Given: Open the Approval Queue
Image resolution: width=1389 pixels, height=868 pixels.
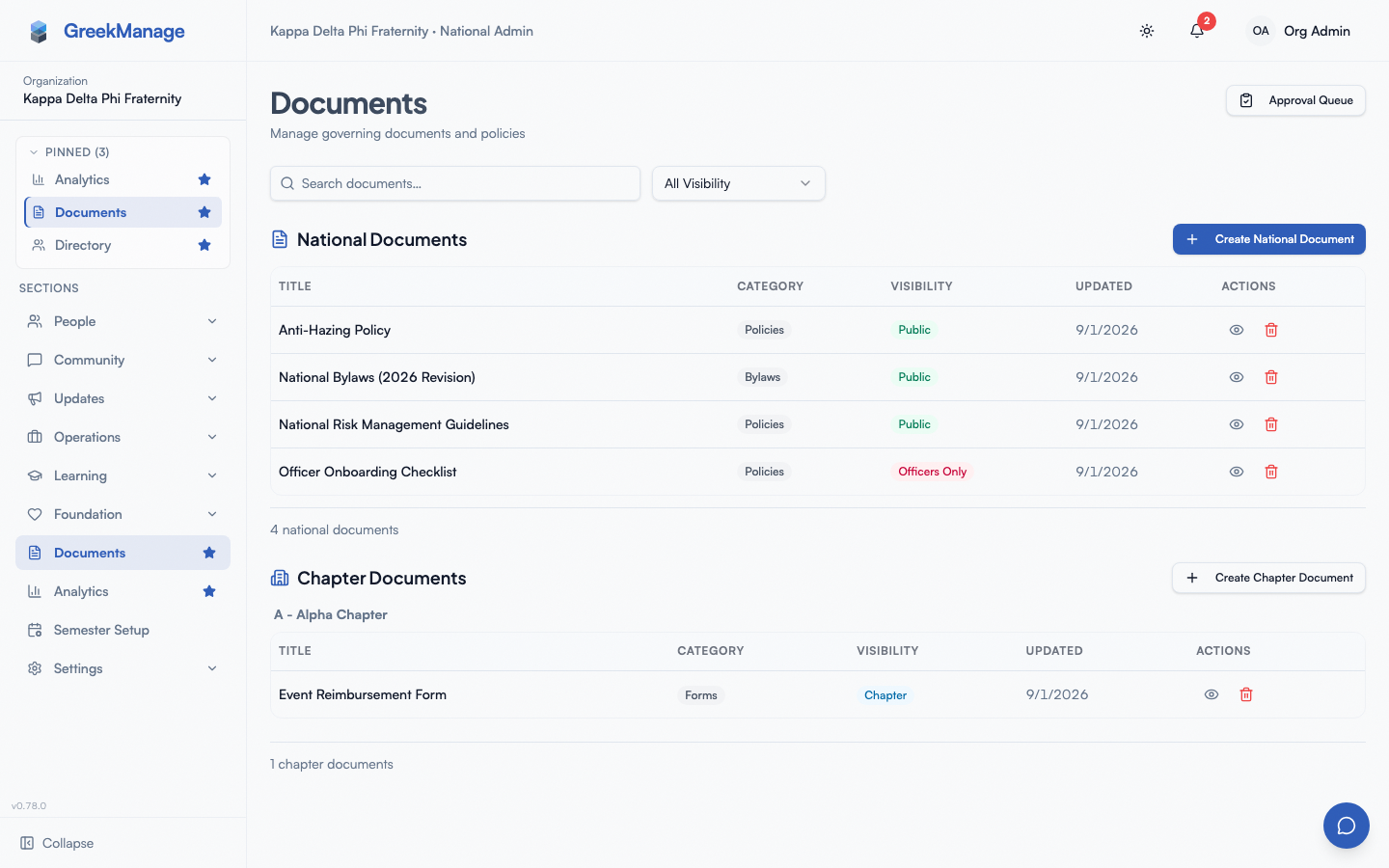Looking at the screenshot, I should 1295,100.
